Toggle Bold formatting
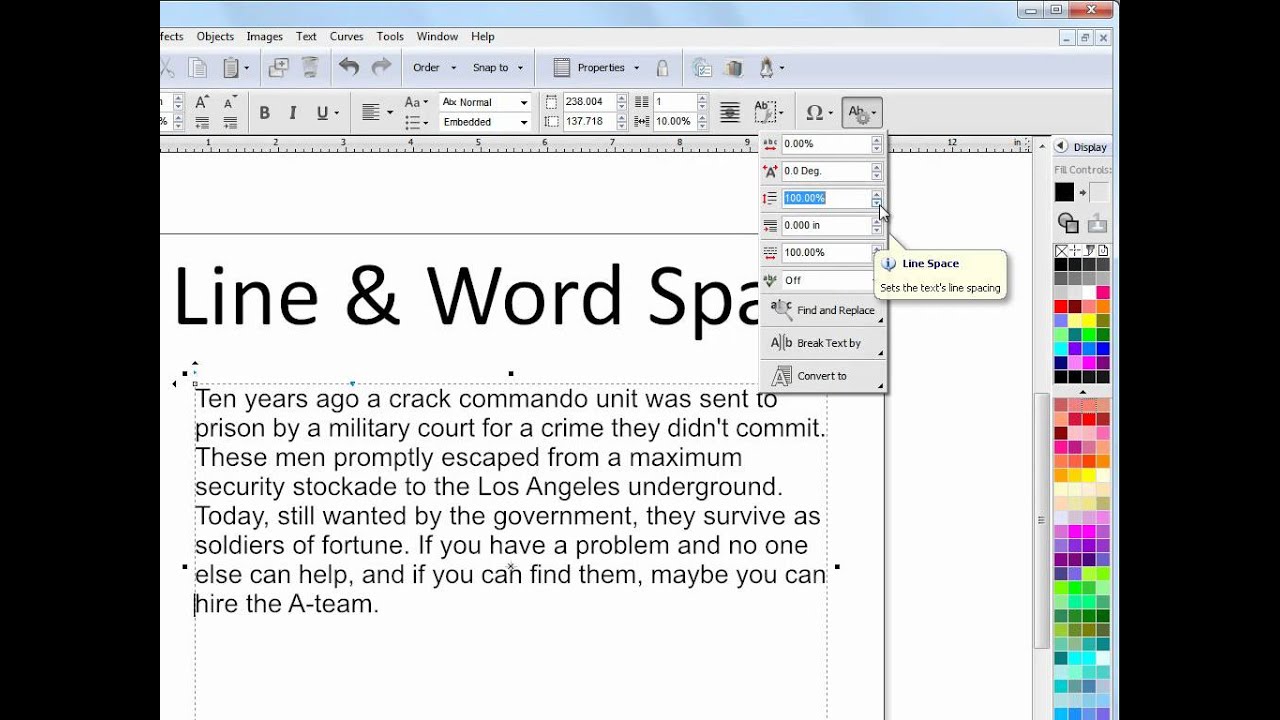1280x720 pixels. (264, 113)
